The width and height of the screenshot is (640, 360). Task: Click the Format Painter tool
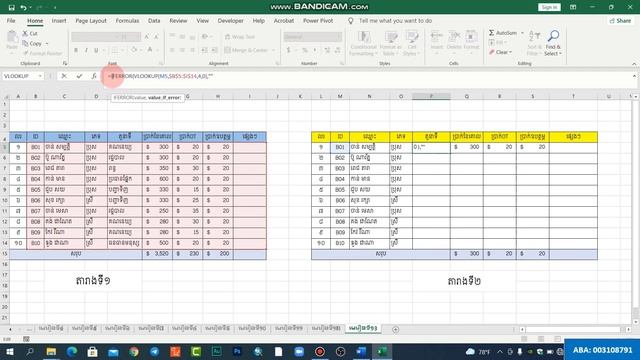click(x=42, y=53)
